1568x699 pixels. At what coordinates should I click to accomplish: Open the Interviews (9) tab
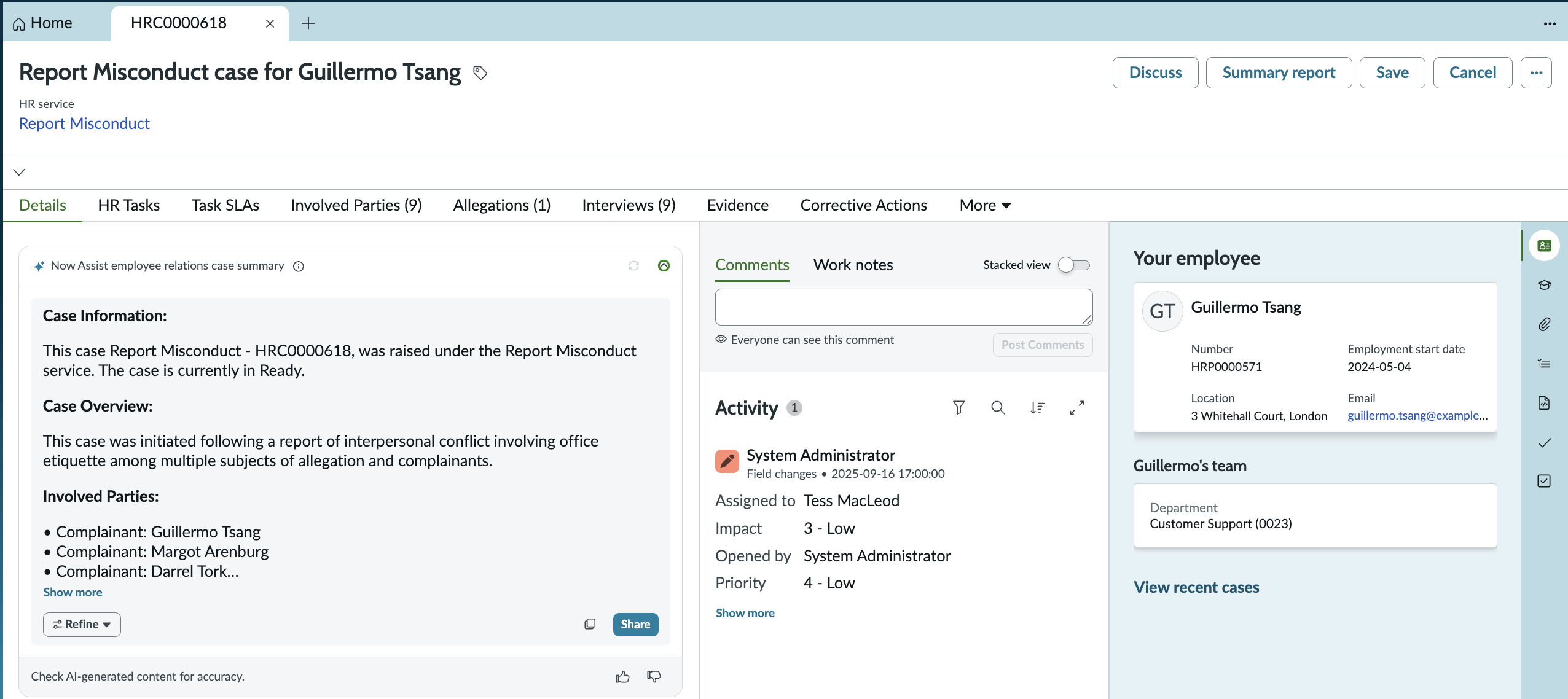(629, 205)
